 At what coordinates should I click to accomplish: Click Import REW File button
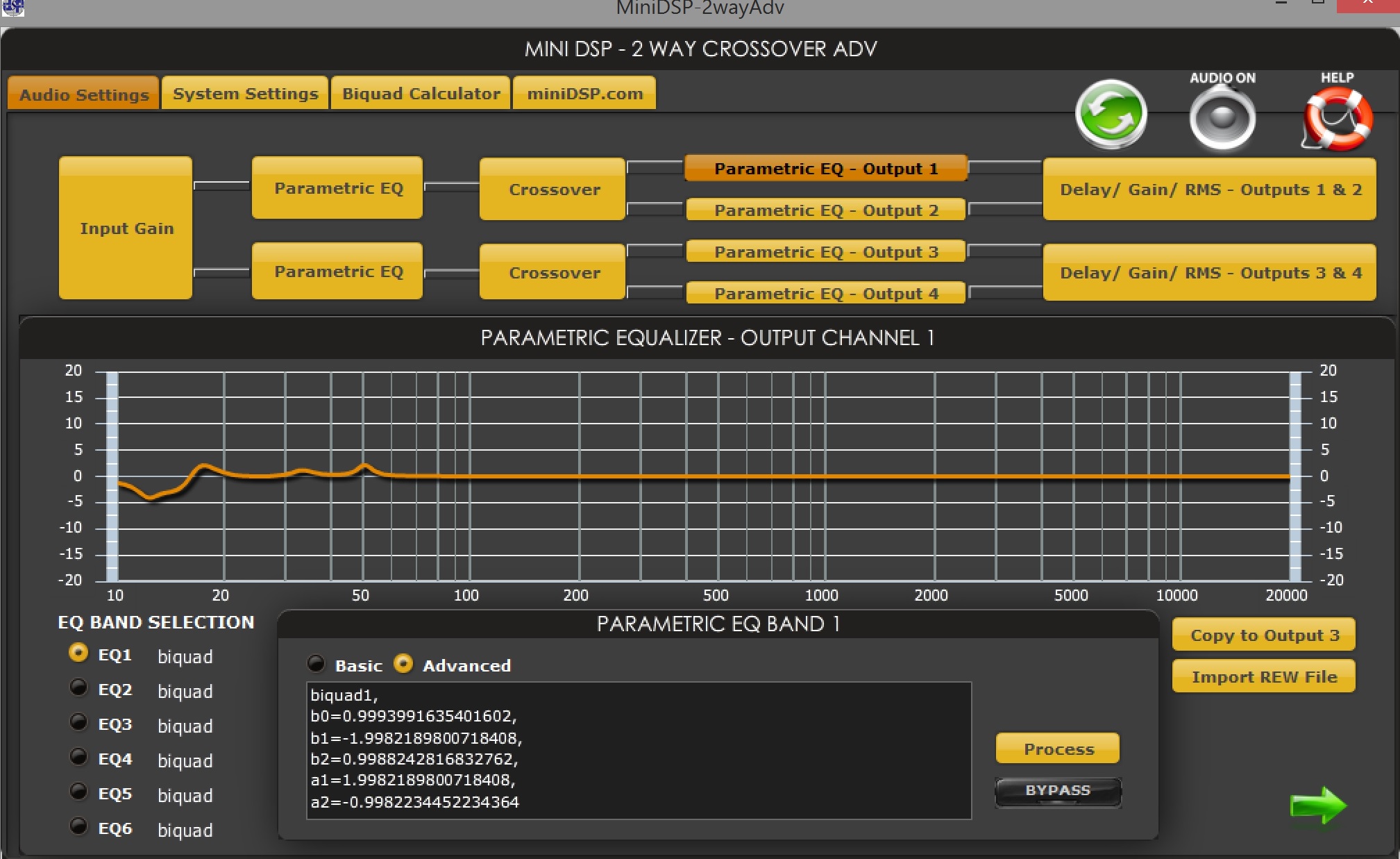[1264, 676]
